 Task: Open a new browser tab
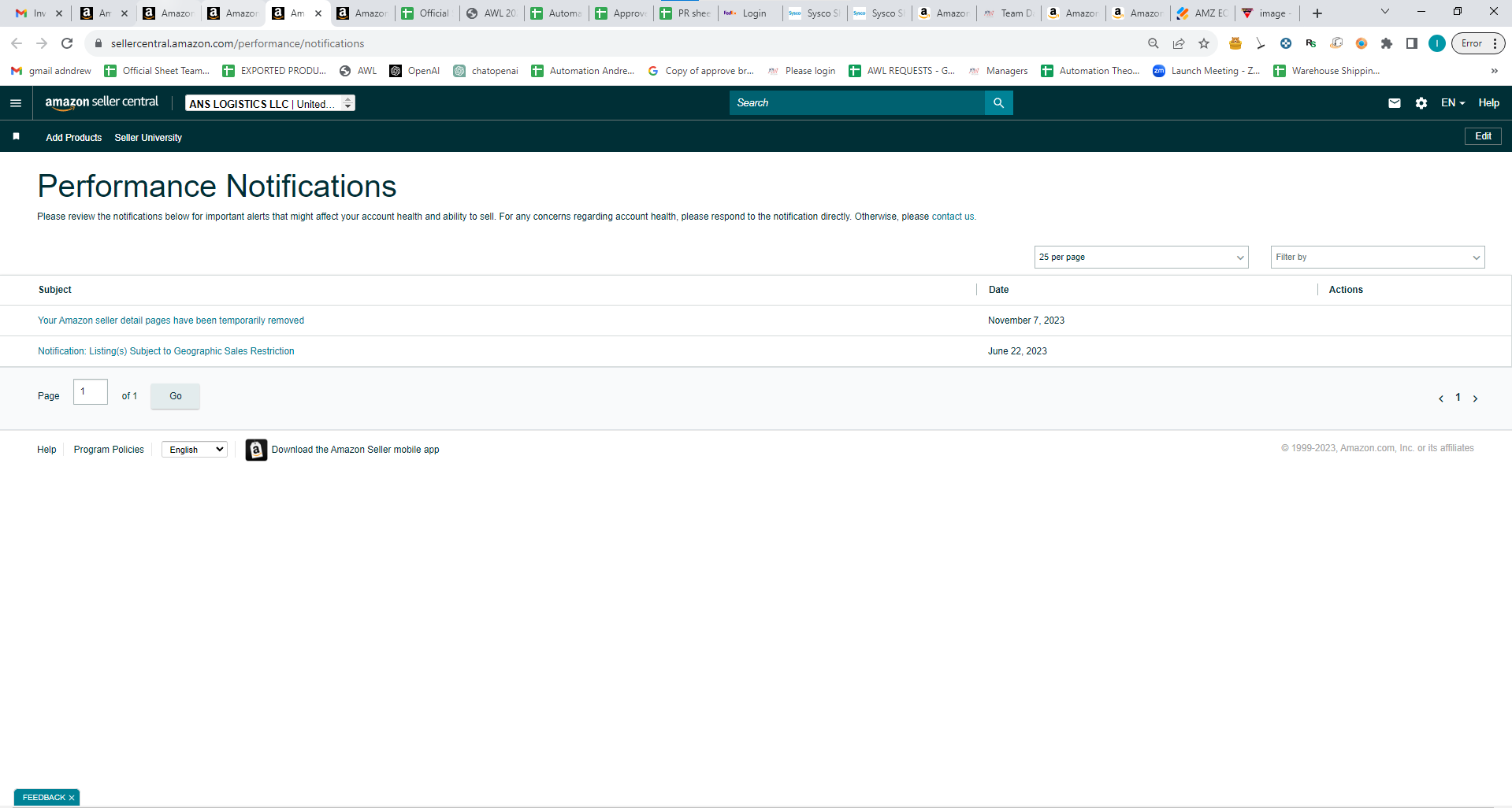[1317, 13]
